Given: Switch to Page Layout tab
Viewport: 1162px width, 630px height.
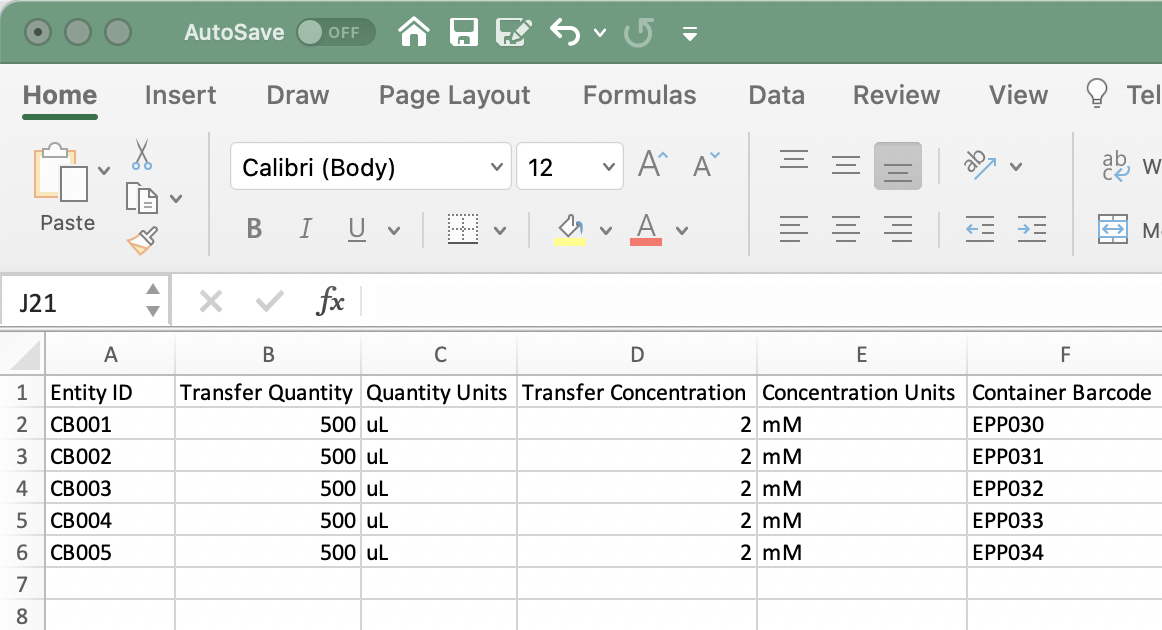Looking at the screenshot, I should 454,95.
